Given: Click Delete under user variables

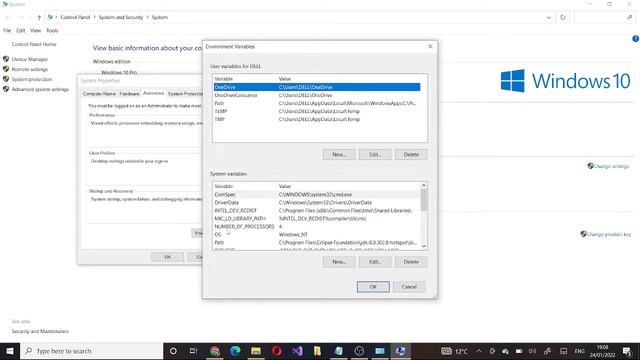Looking at the screenshot, I should pos(411,155).
